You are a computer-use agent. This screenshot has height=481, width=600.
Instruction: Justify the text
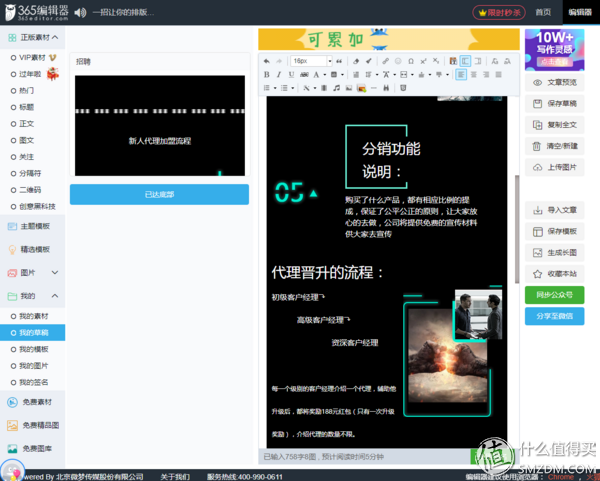pos(499,75)
